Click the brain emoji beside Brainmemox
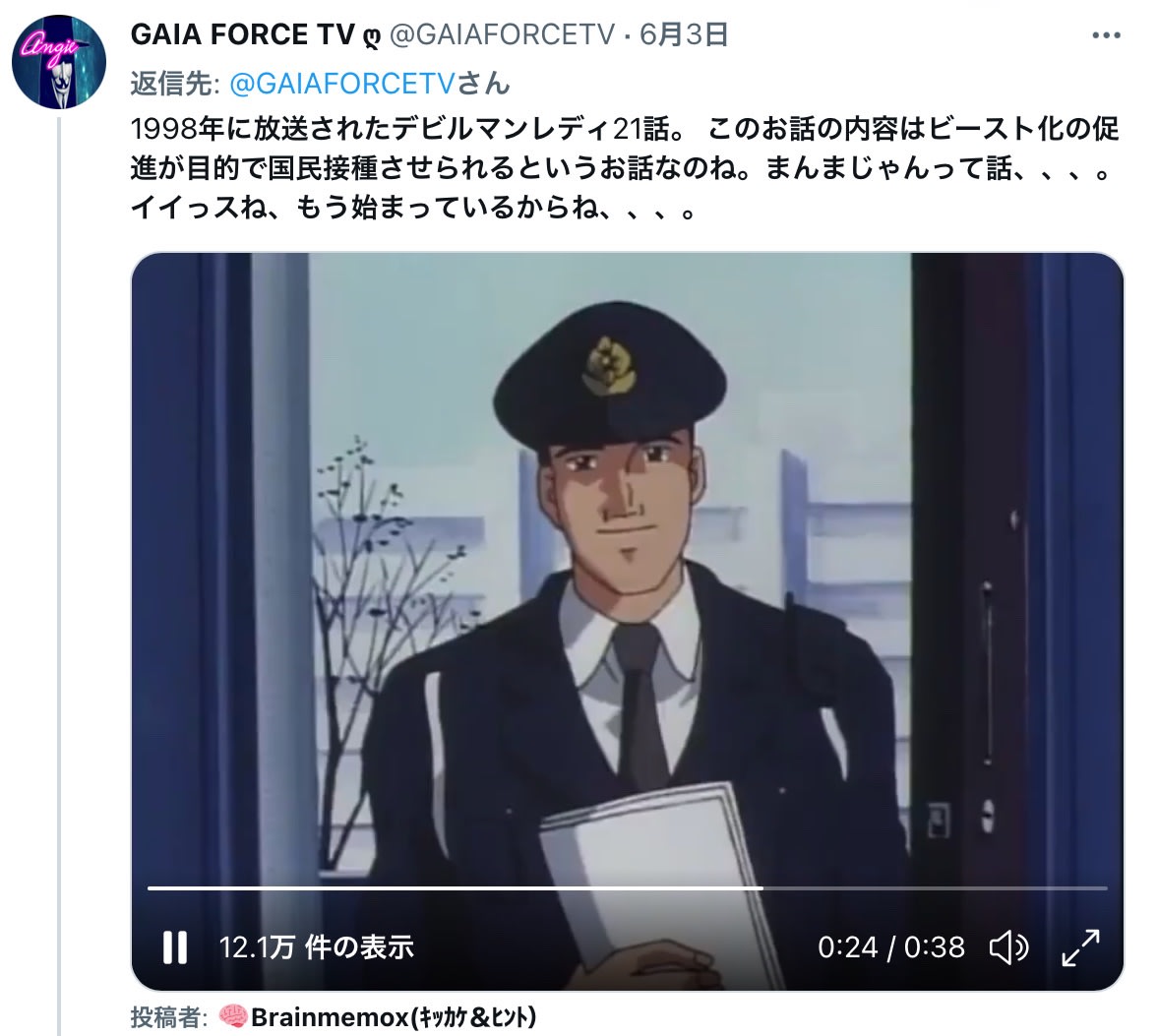 coord(233,1017)
